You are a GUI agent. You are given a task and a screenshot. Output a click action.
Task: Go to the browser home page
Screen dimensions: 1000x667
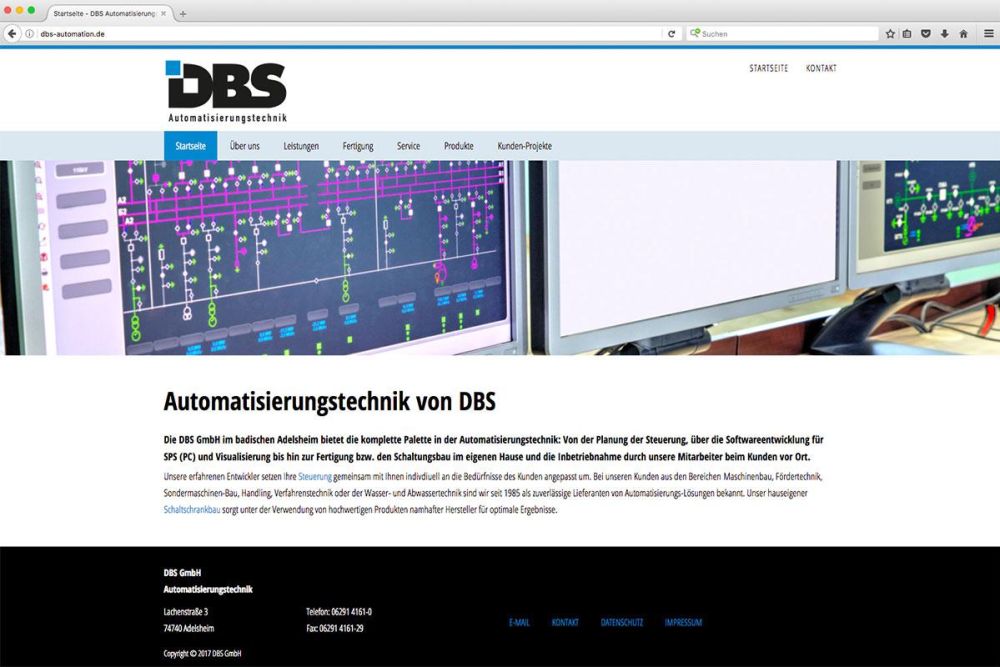(x=962, y=32)
